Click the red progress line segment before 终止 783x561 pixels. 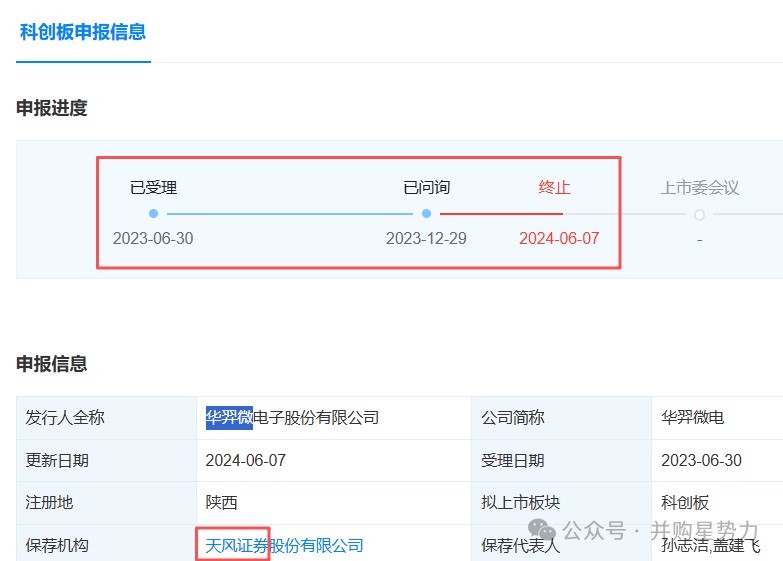click(x=500, y=214)
